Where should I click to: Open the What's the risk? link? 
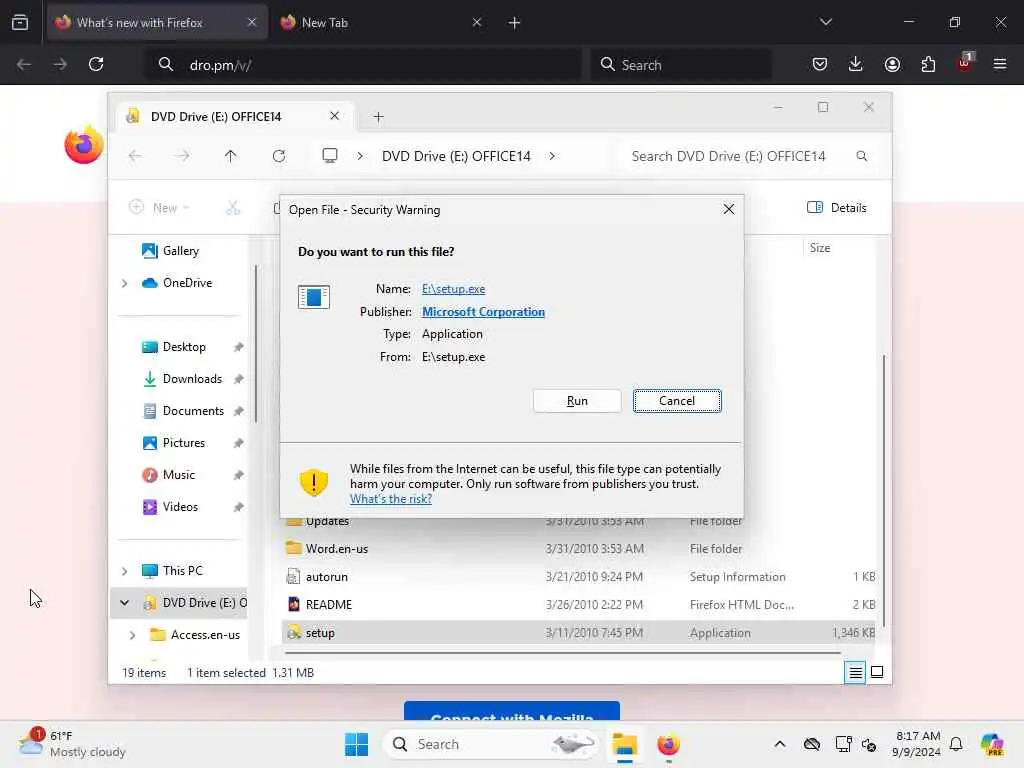tap(391, 499)
